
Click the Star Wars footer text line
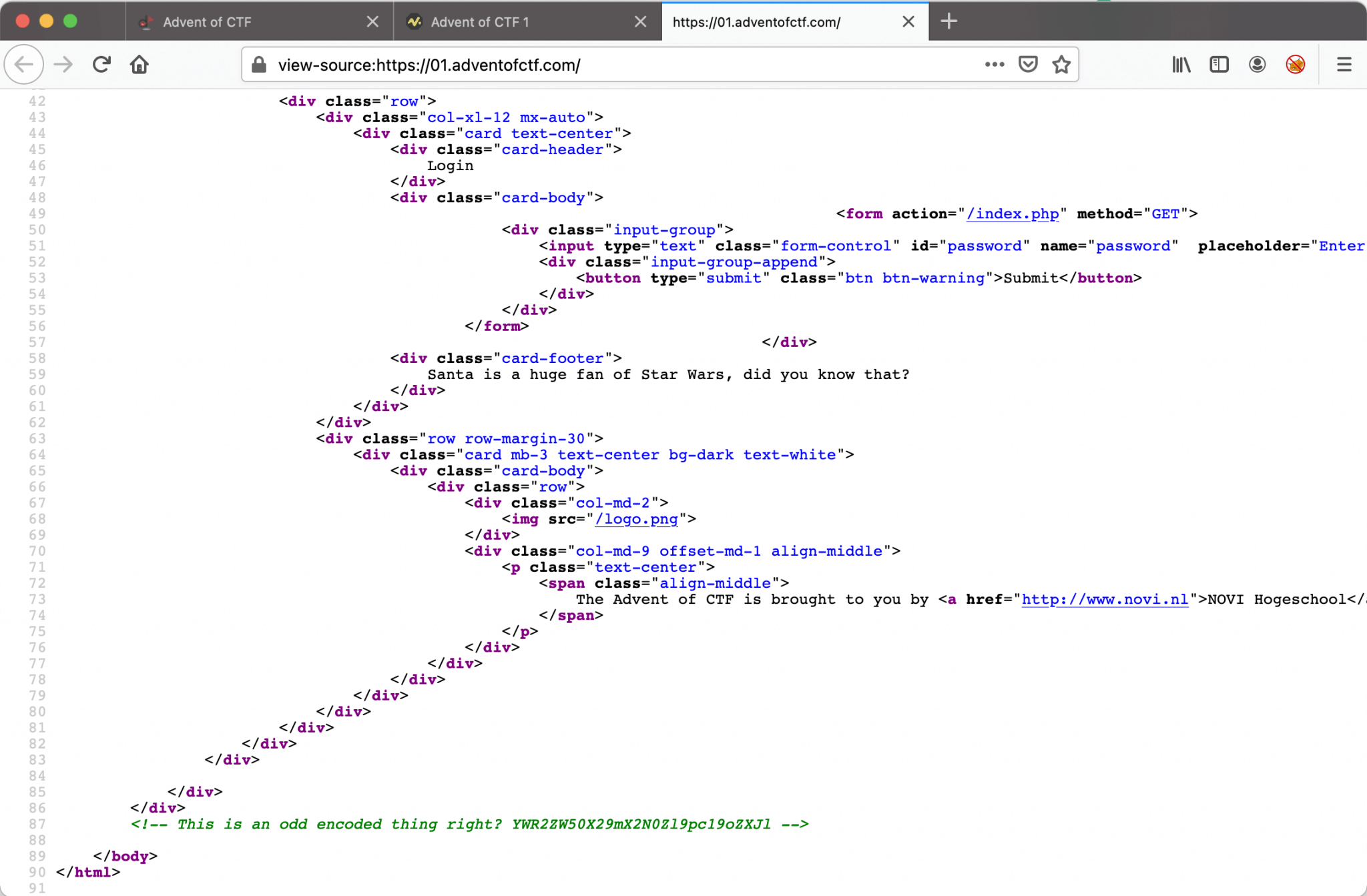[668, 374]
